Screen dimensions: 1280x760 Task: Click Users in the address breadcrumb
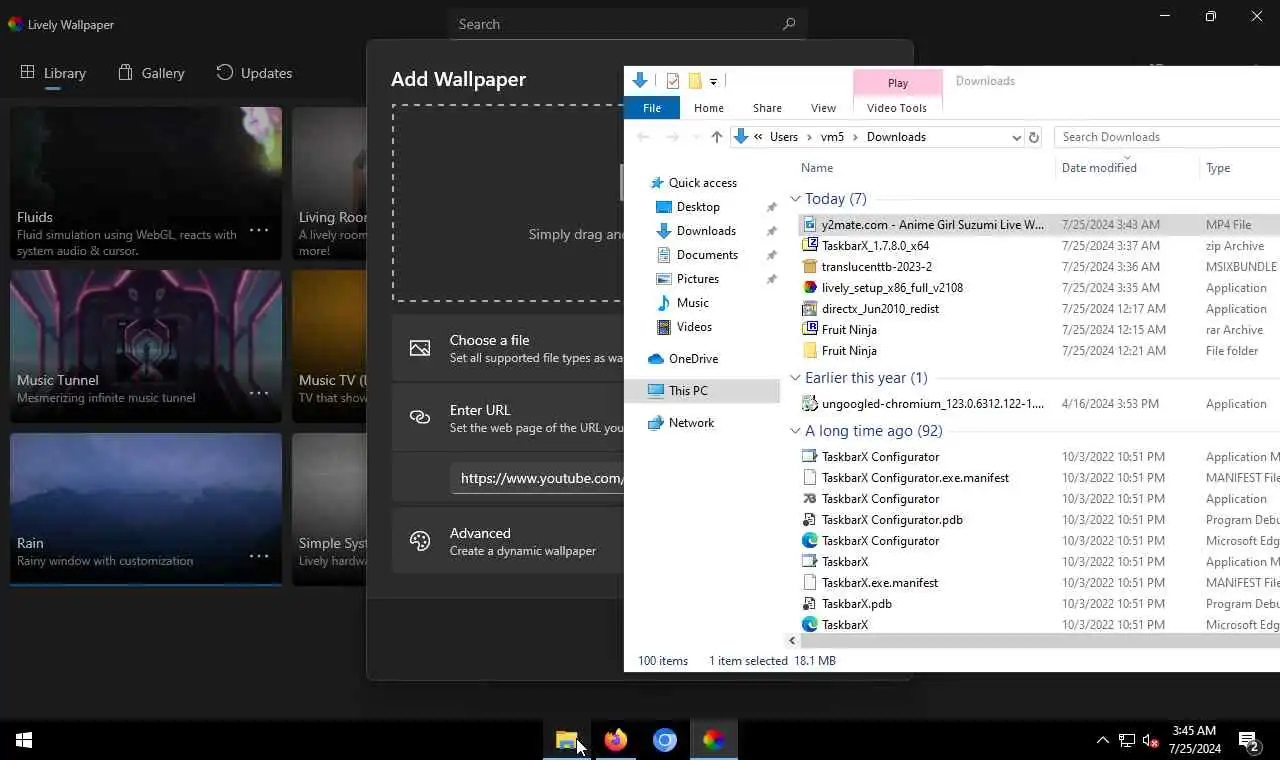[784, 137]
